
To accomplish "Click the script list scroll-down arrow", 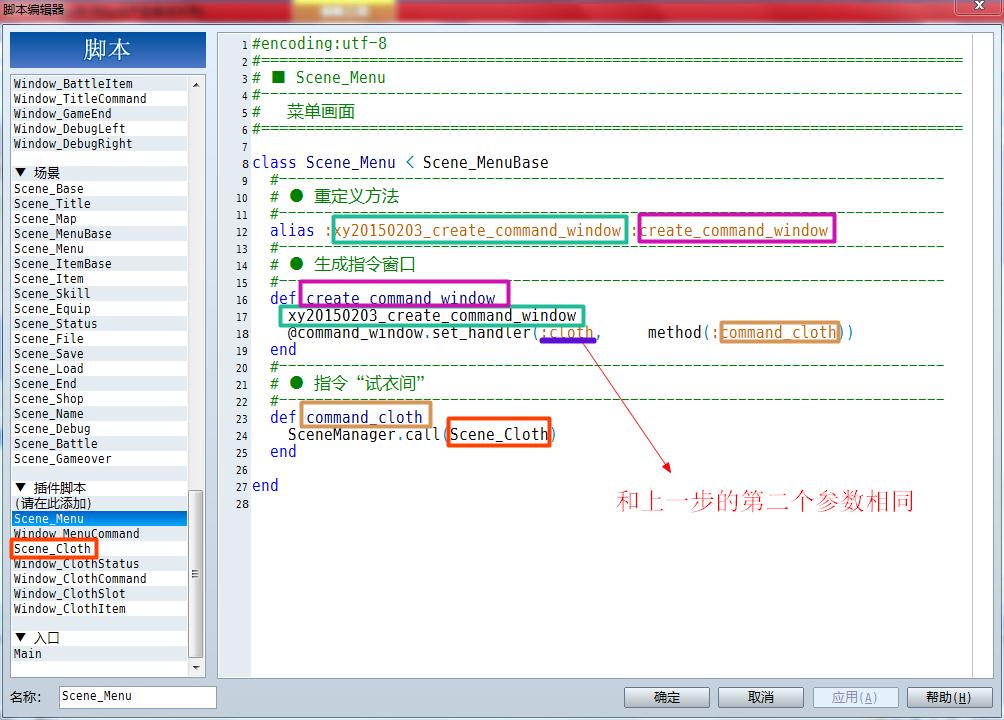I will click(x=196, y=667).
